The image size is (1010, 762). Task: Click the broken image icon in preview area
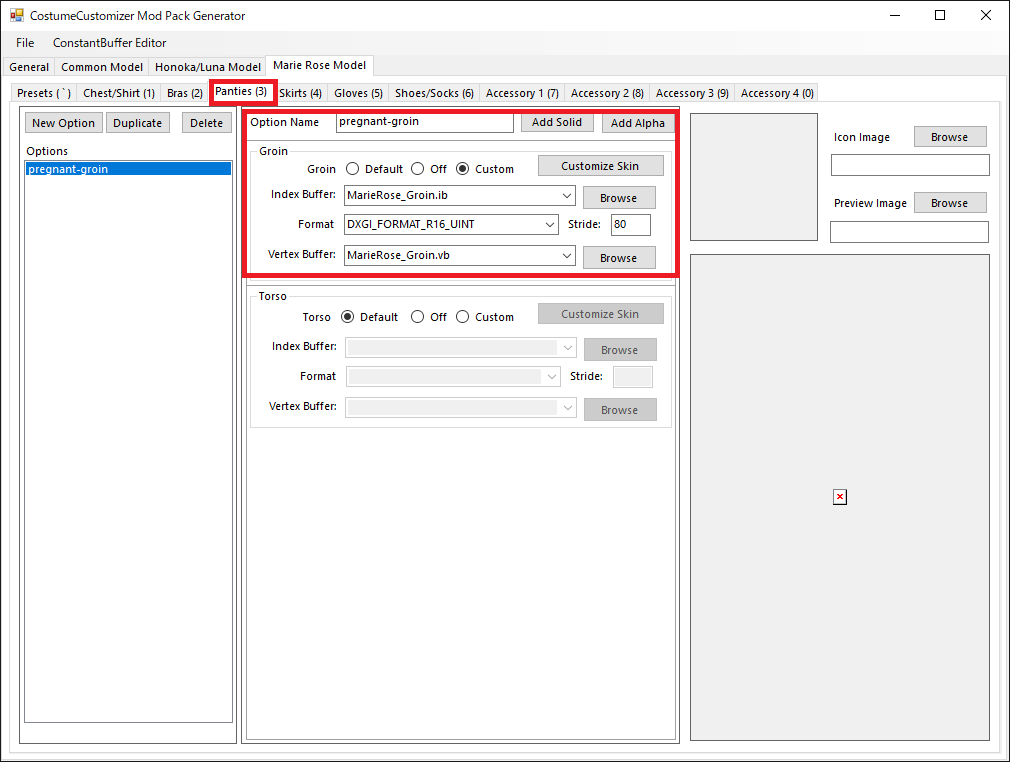839,497
